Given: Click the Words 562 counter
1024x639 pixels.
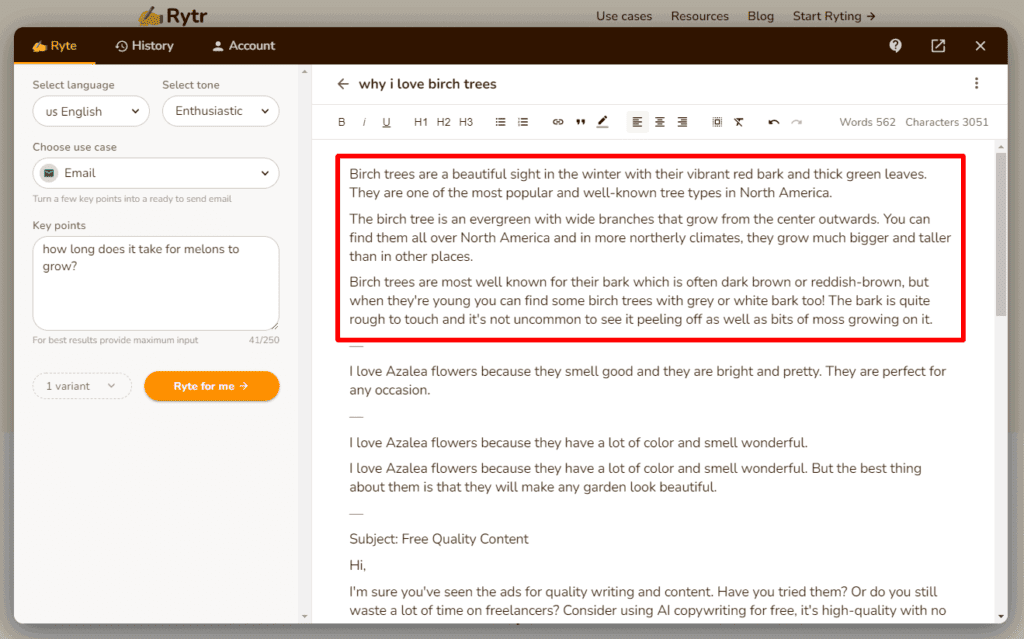Looking at the screenshot, I should (x=867, y=122).
